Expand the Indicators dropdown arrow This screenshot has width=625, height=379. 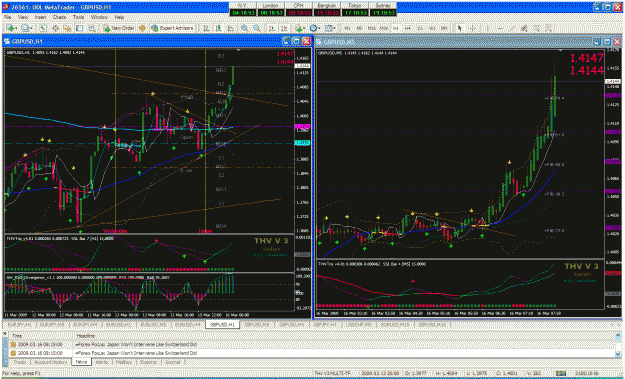[x=305, y=28]
